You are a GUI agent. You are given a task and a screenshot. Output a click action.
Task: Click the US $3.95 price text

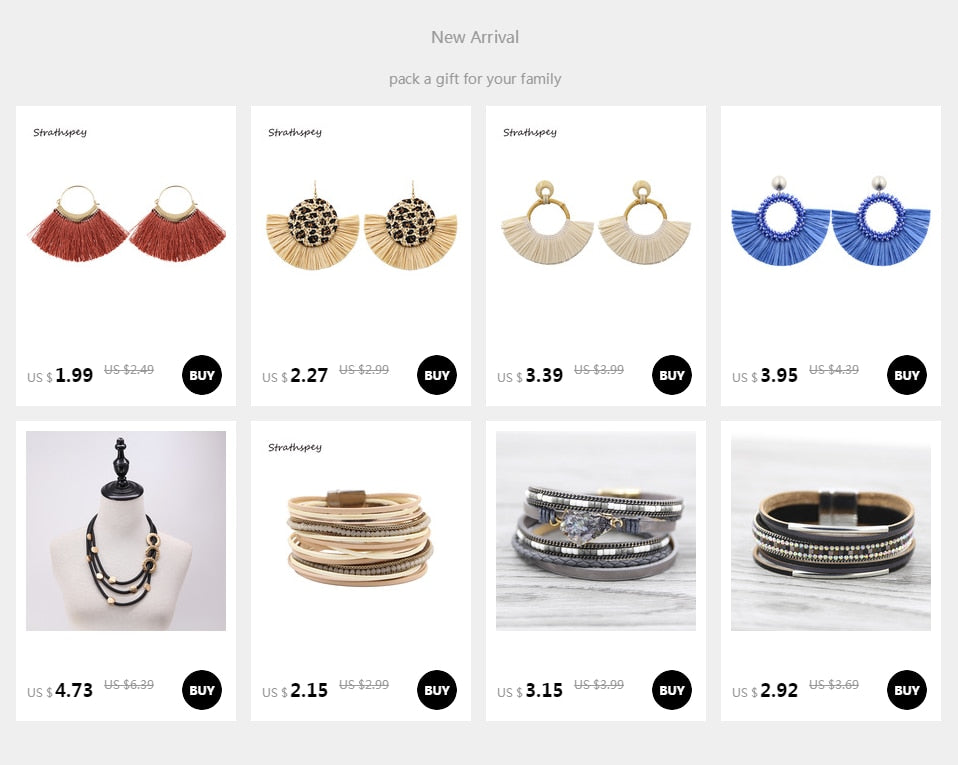(765, 375)
